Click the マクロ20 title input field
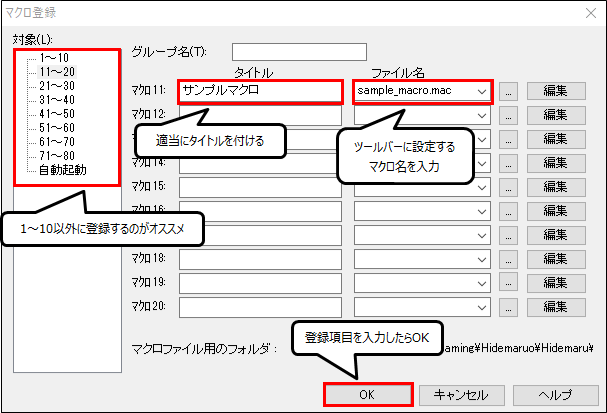 [261, 307]
